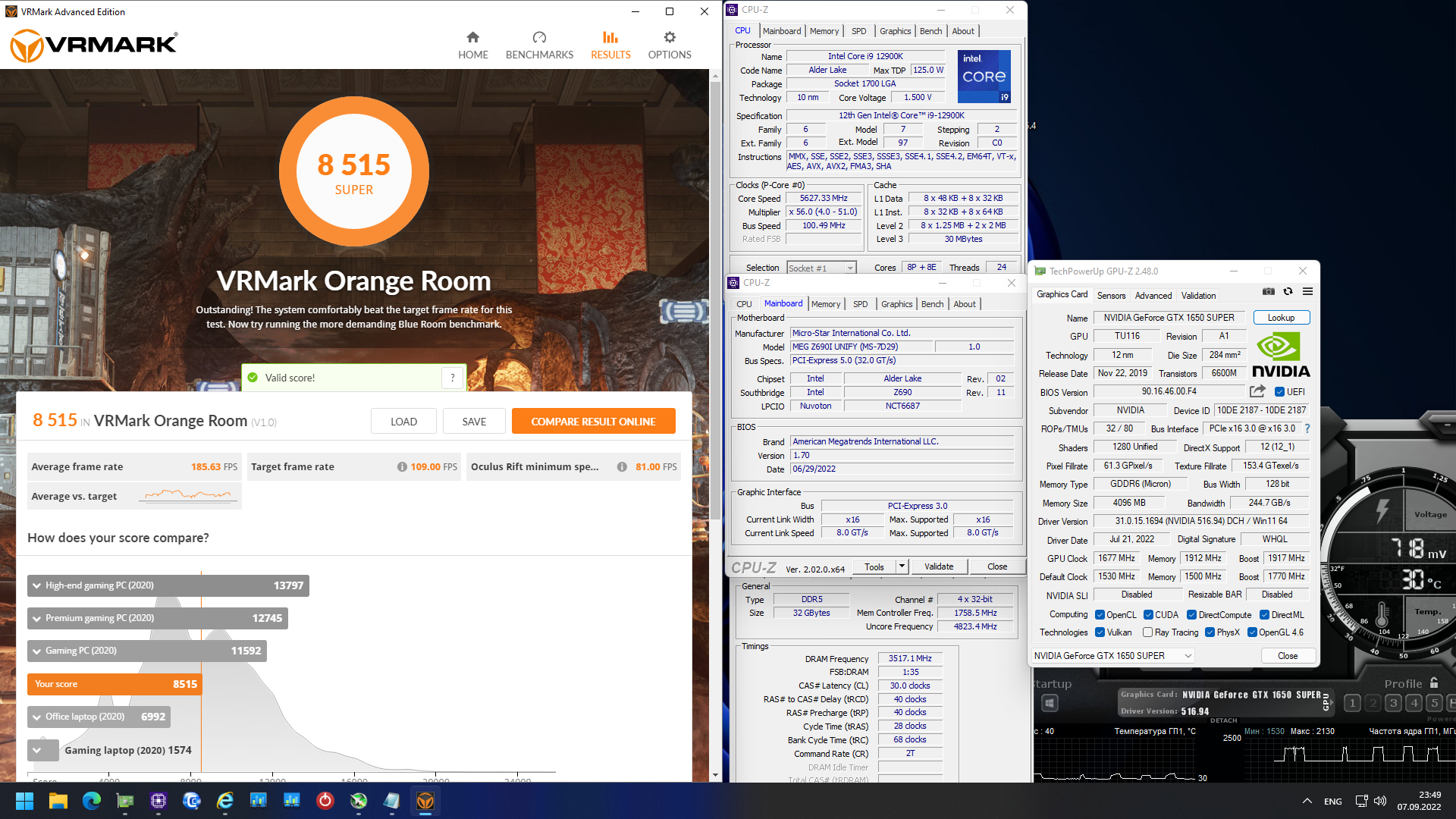The width and height of the screenshot is (1456, 819).
Task: Open VRMark BENCHMARKS section
Action: 539,45
